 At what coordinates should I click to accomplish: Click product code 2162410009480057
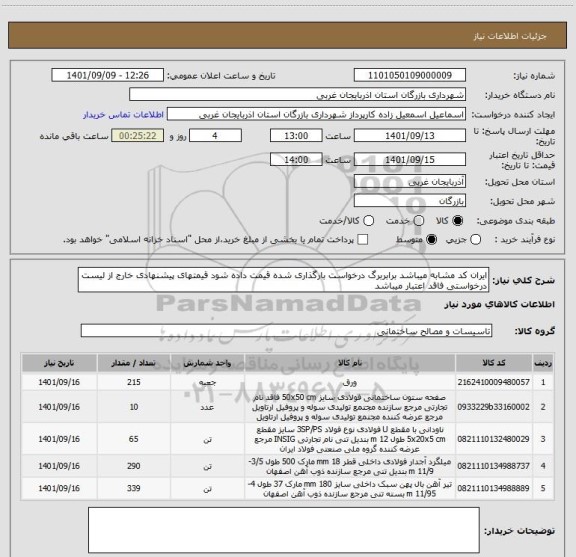point(493,382)
